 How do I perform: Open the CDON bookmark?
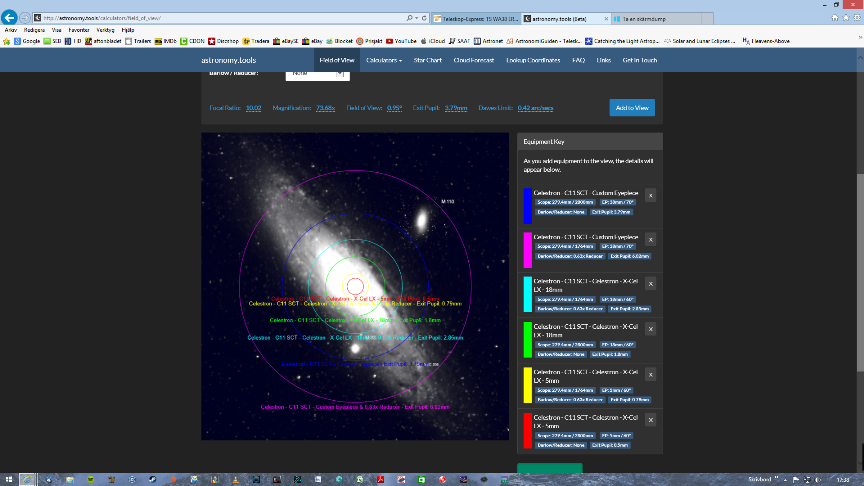(x=192, y=41)
